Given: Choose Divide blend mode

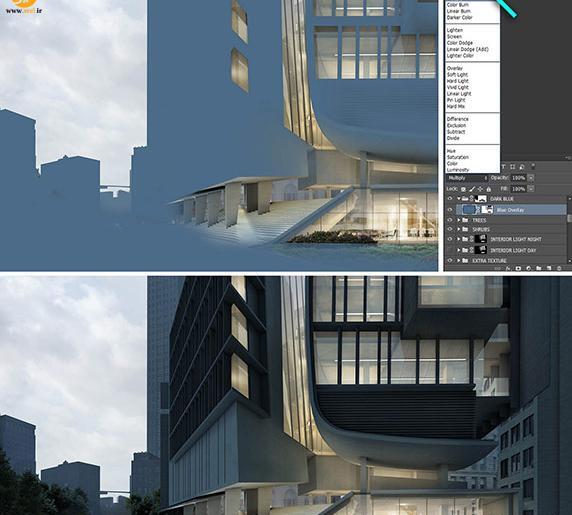Looking at the screenshot, I should pyautogui.click(x=453, y=138).
